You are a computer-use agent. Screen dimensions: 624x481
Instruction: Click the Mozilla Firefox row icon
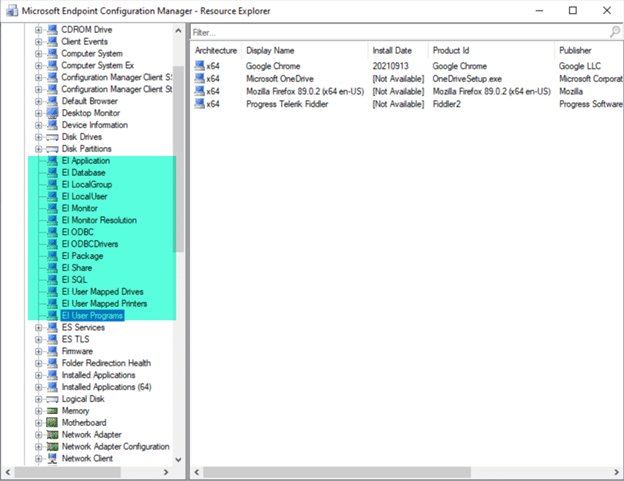(199, 91)
